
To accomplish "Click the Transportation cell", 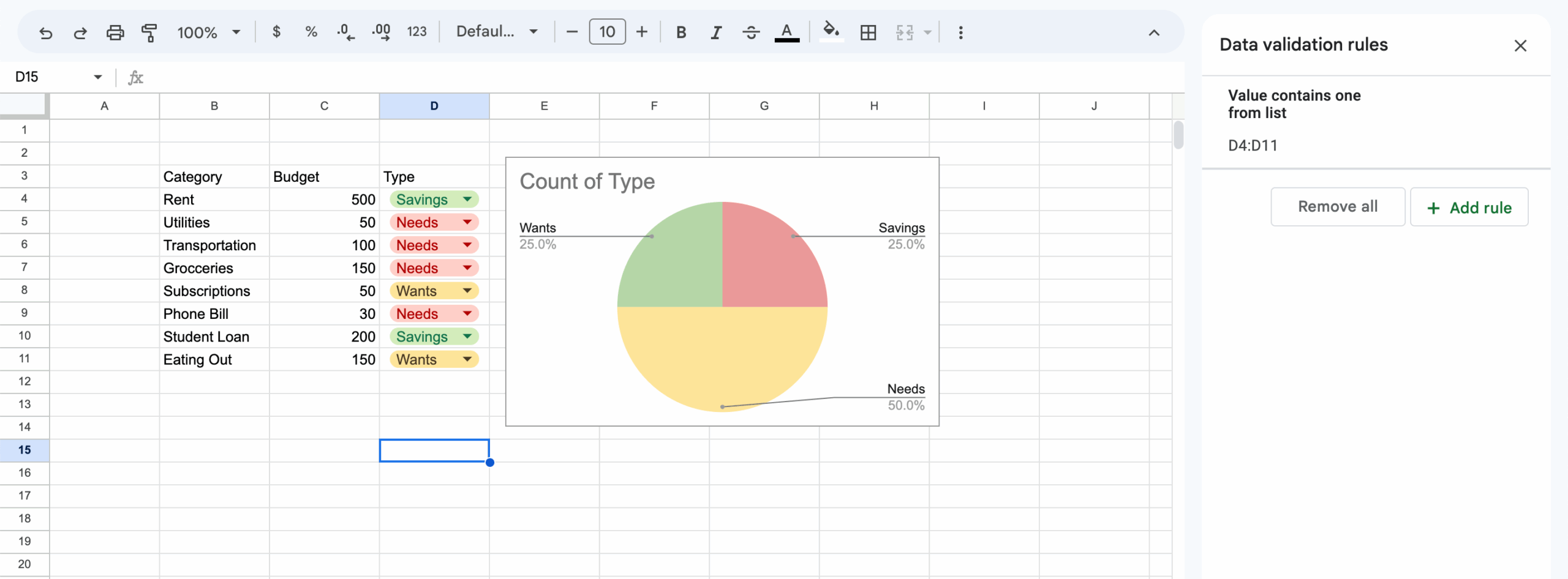I will pos(214,245).
